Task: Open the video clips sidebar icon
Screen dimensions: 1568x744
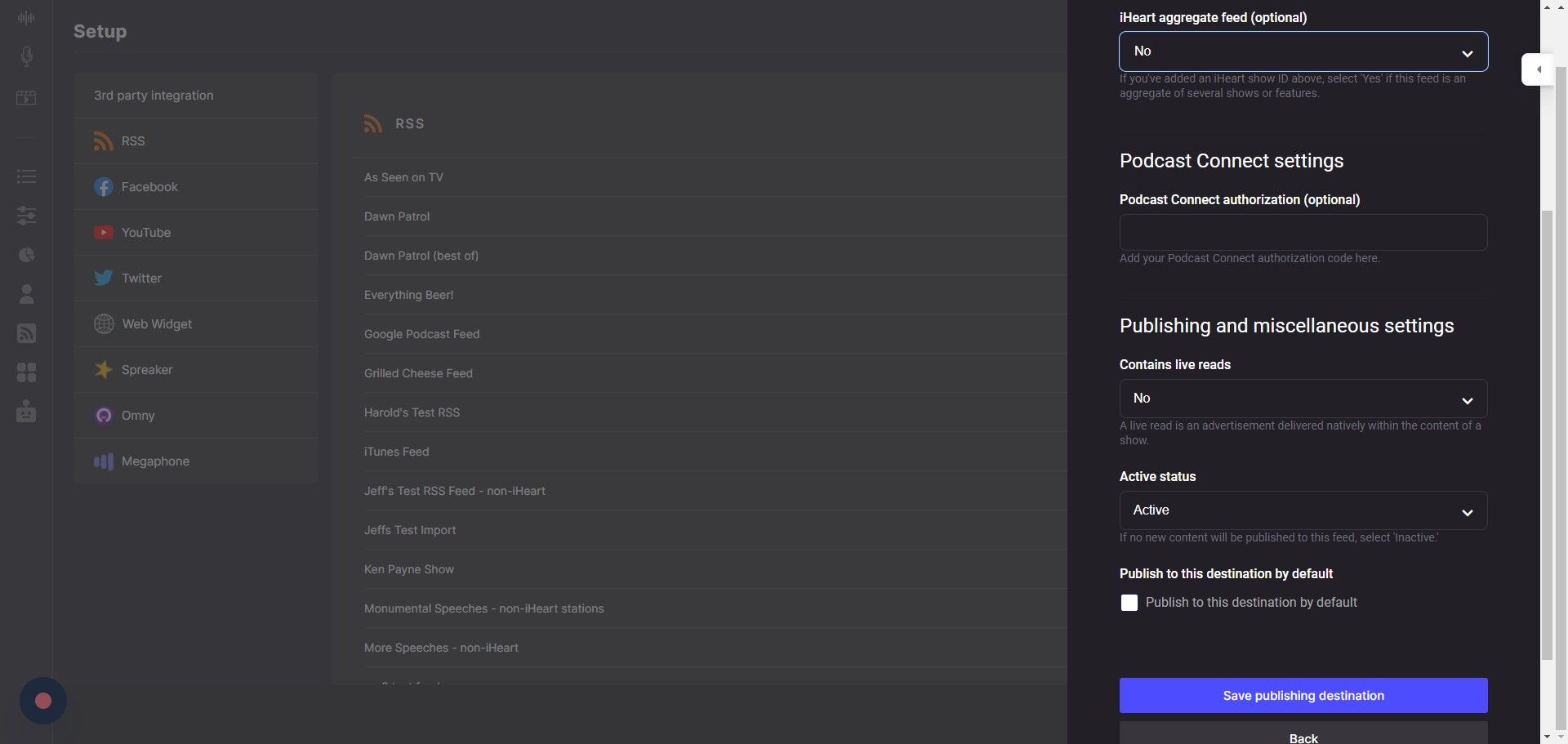Action: click(26, 98)
